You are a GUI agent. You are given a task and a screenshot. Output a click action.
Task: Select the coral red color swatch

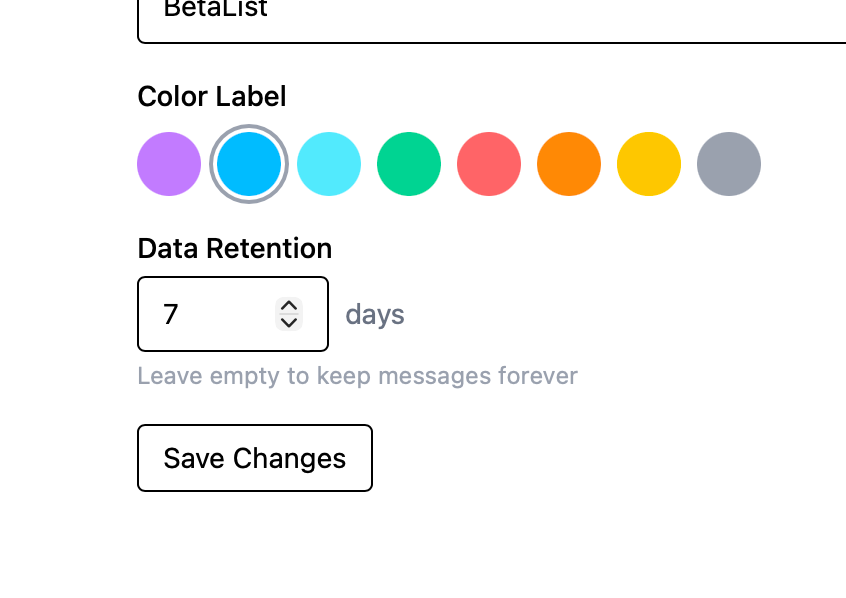(489, 164)
